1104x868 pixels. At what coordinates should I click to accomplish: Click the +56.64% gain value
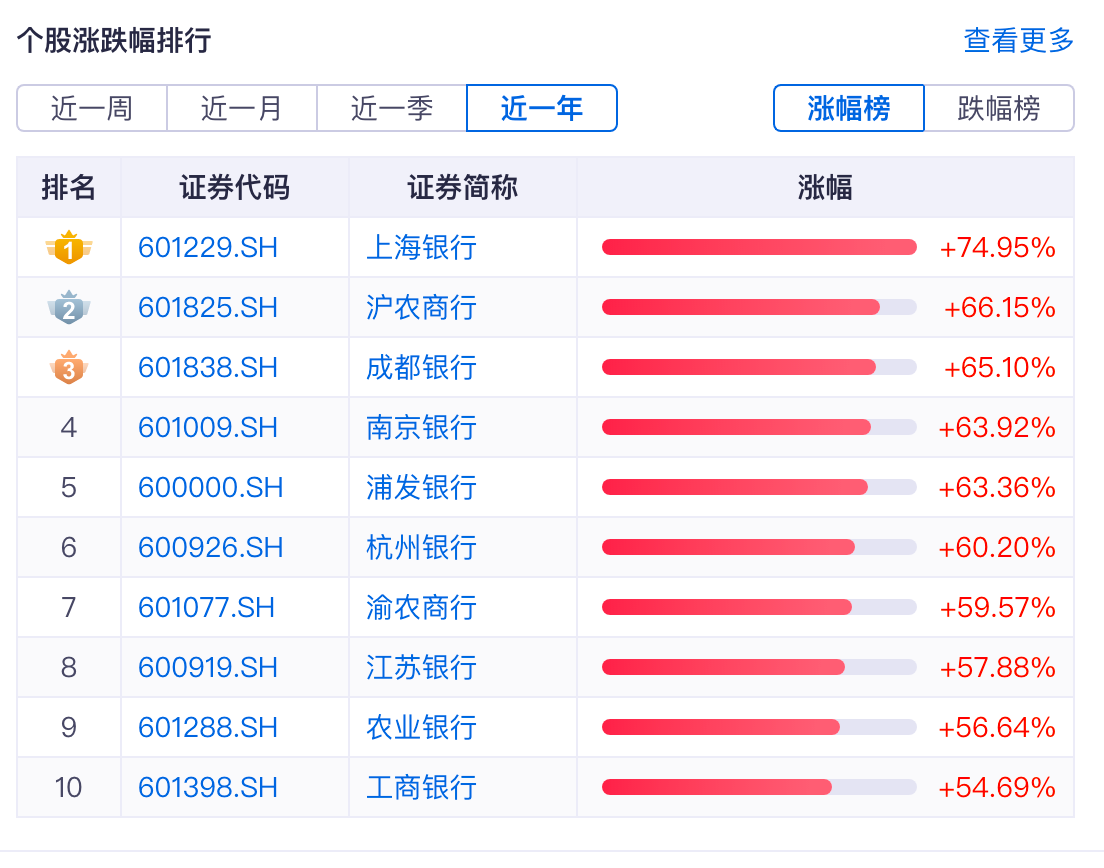pyautogui.click(x=997, y=727)
